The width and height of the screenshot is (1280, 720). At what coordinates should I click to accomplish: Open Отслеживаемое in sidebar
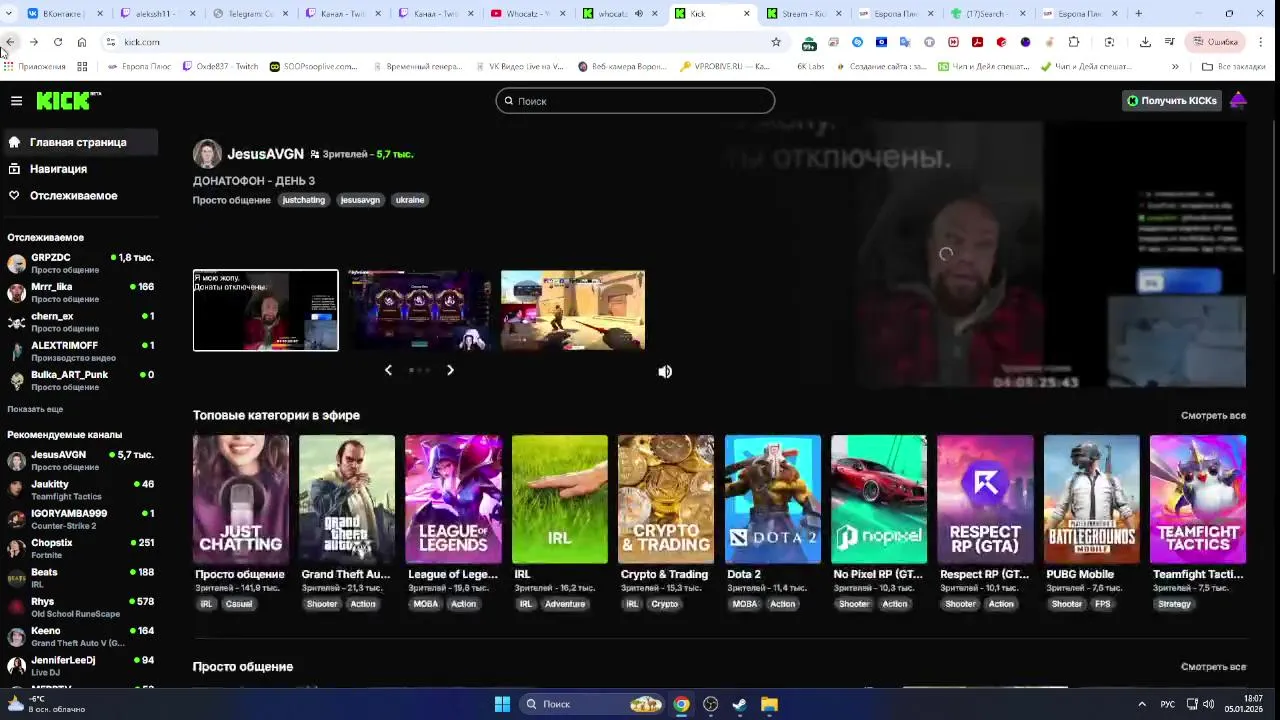coord(80,196)
